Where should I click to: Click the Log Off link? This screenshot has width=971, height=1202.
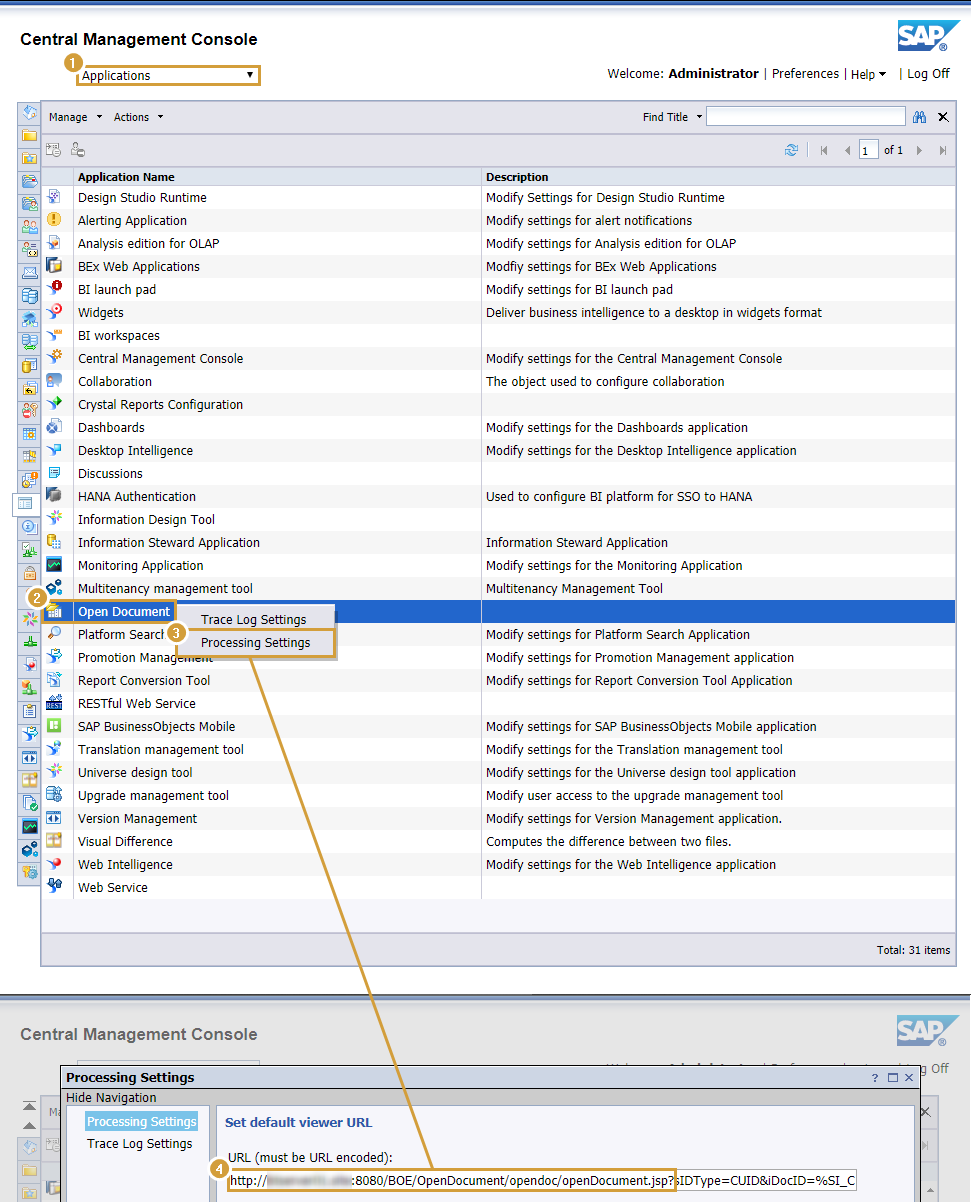coord(926,73)
